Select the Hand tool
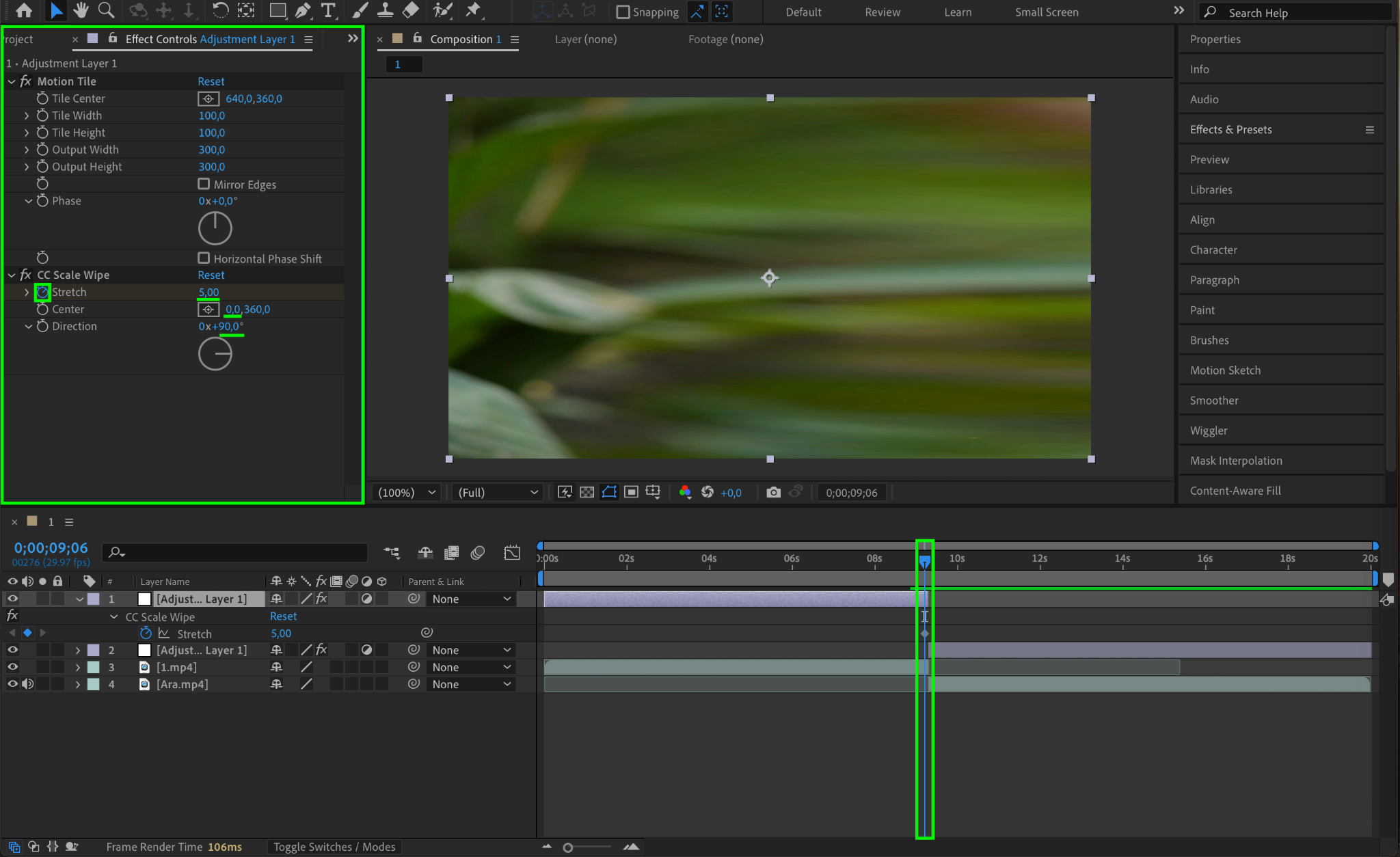Image resolution: width=1400 pixels, height=857 pixels. [x=81, y=10]
